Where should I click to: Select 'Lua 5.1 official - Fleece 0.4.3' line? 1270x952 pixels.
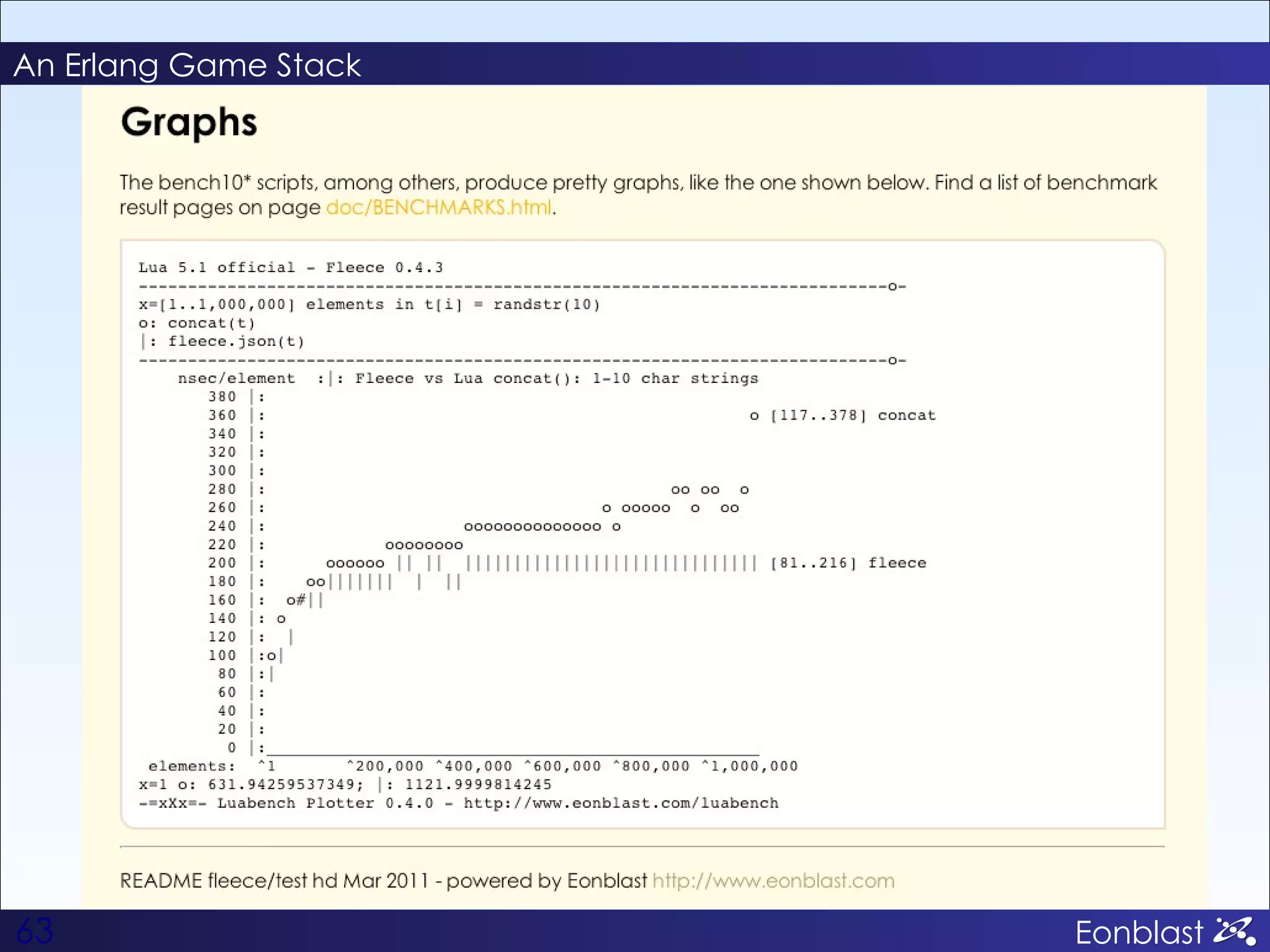click(291, 268)
